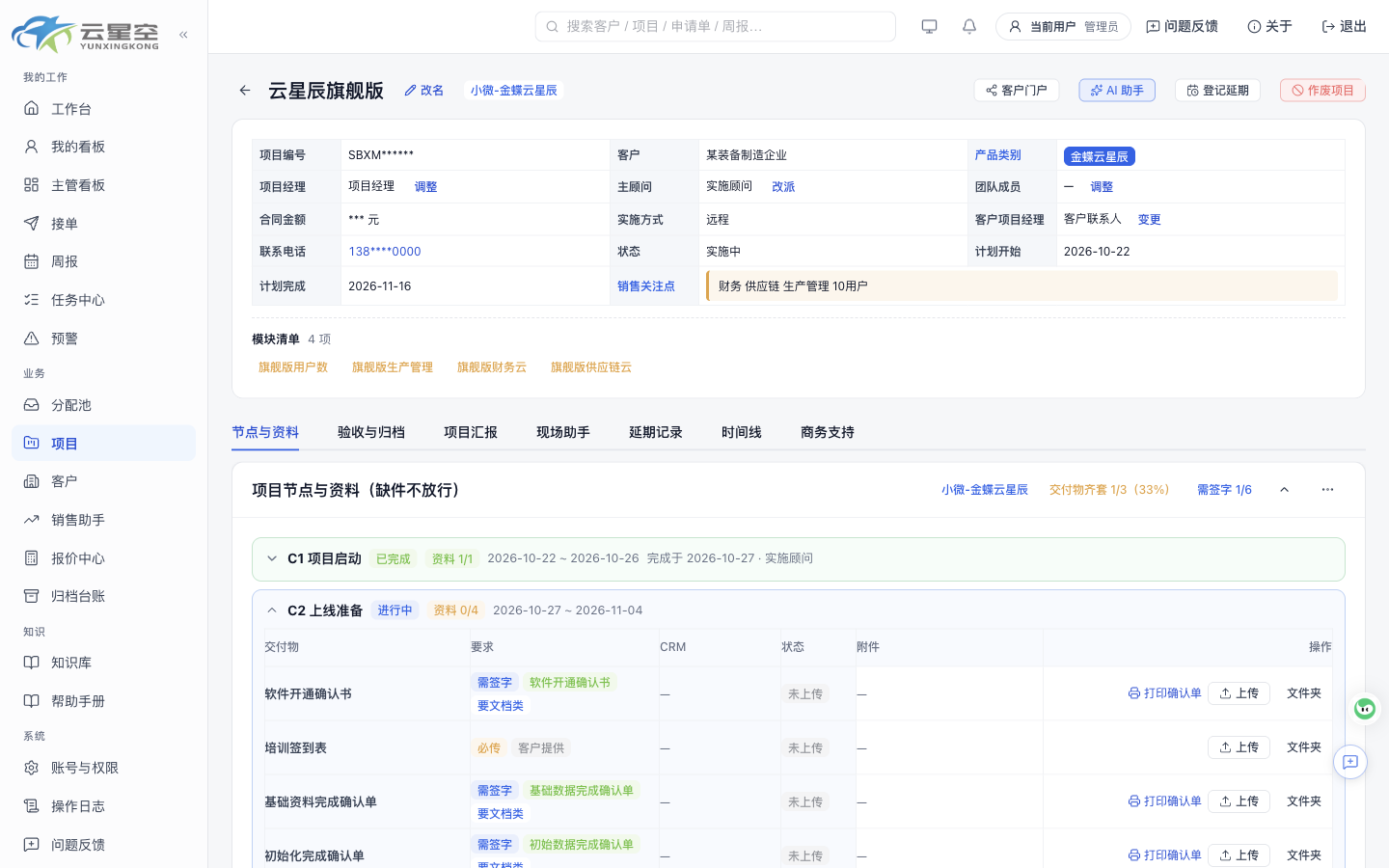Click 打印确认单 for 软件开通确认书
1389x868 pixels.
[1165, 693]
